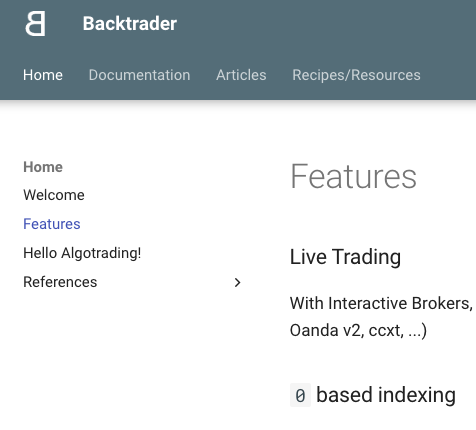Select the Home tab in header
The width and height of the screenshot is (476, 430).
point(43,75)
